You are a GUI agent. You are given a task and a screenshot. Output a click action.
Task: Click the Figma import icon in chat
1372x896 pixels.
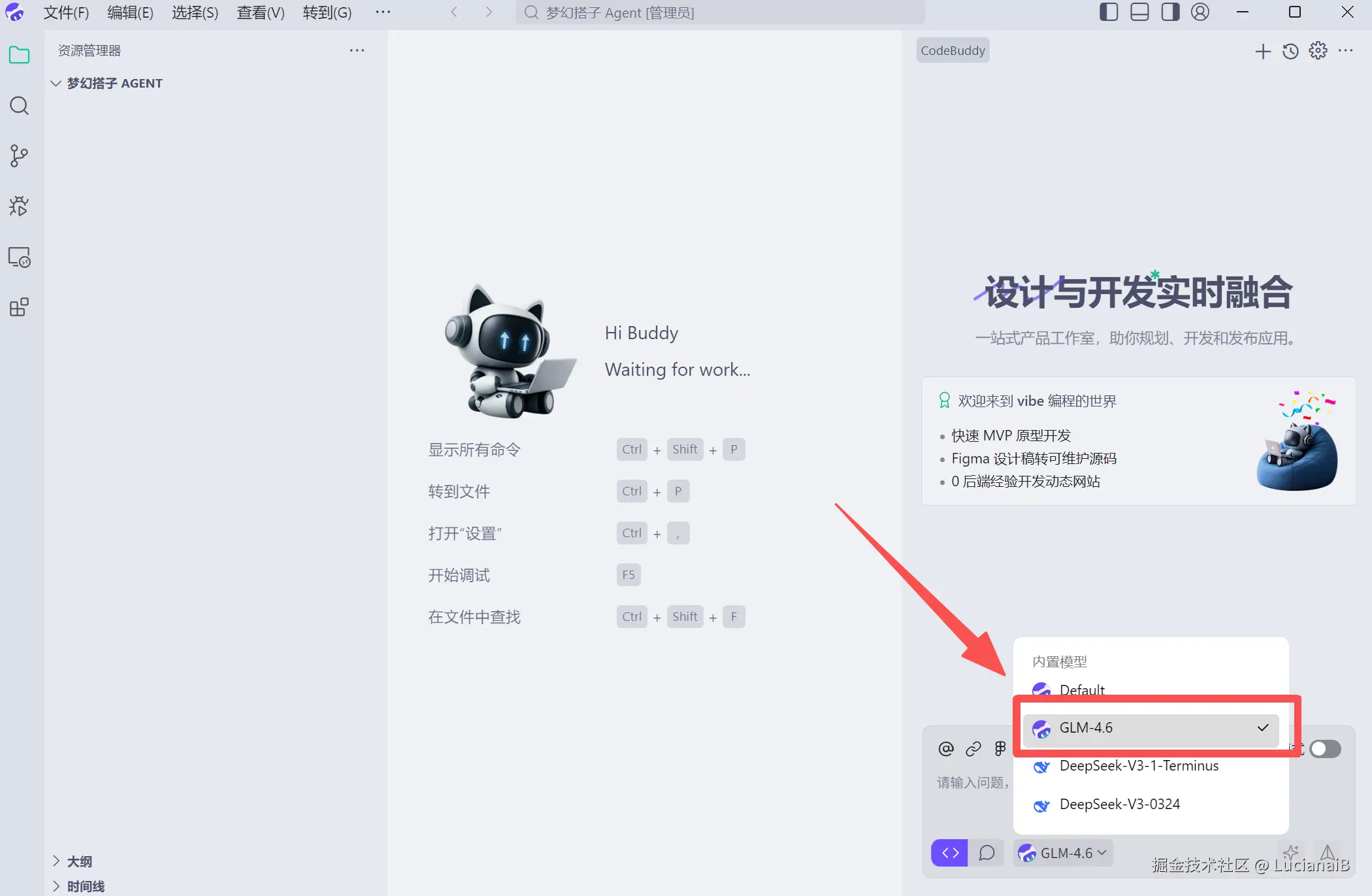(x=1000, y=749)
